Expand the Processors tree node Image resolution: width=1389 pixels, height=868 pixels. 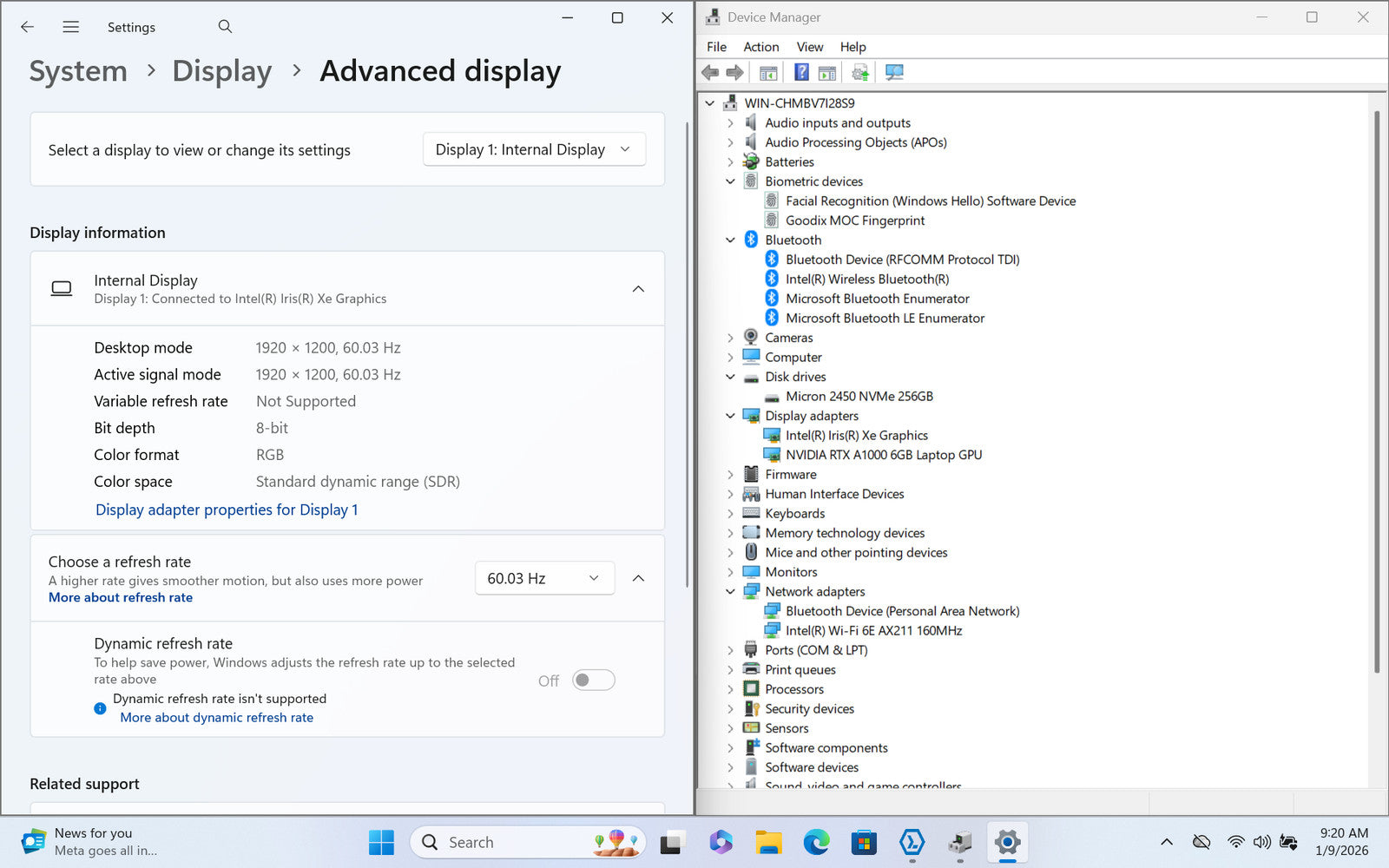[730, 689]
